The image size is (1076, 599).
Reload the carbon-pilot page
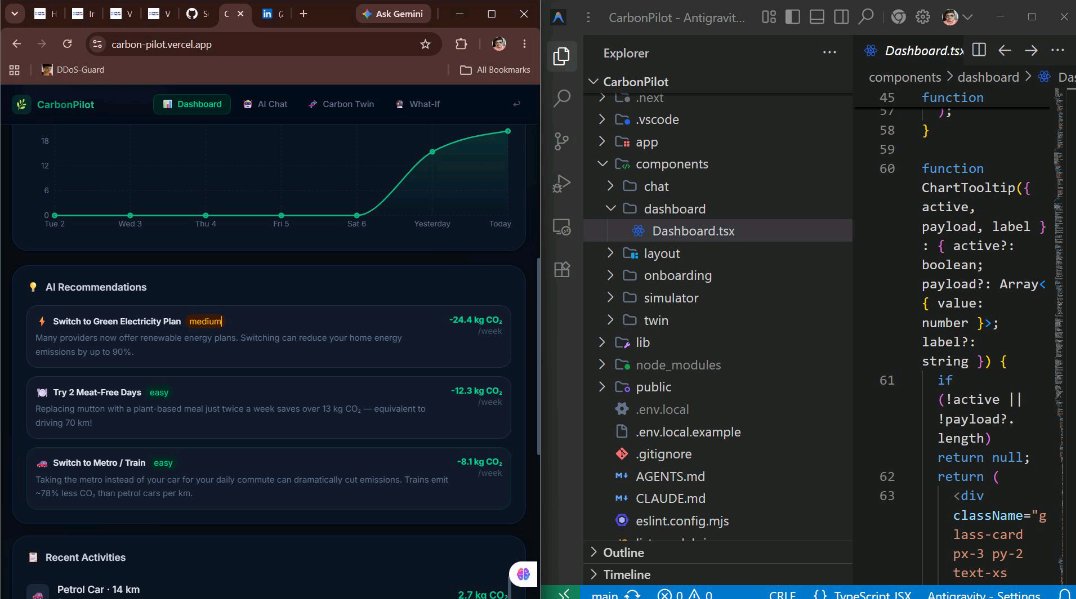pyautogui.click(x=67, y=44)
